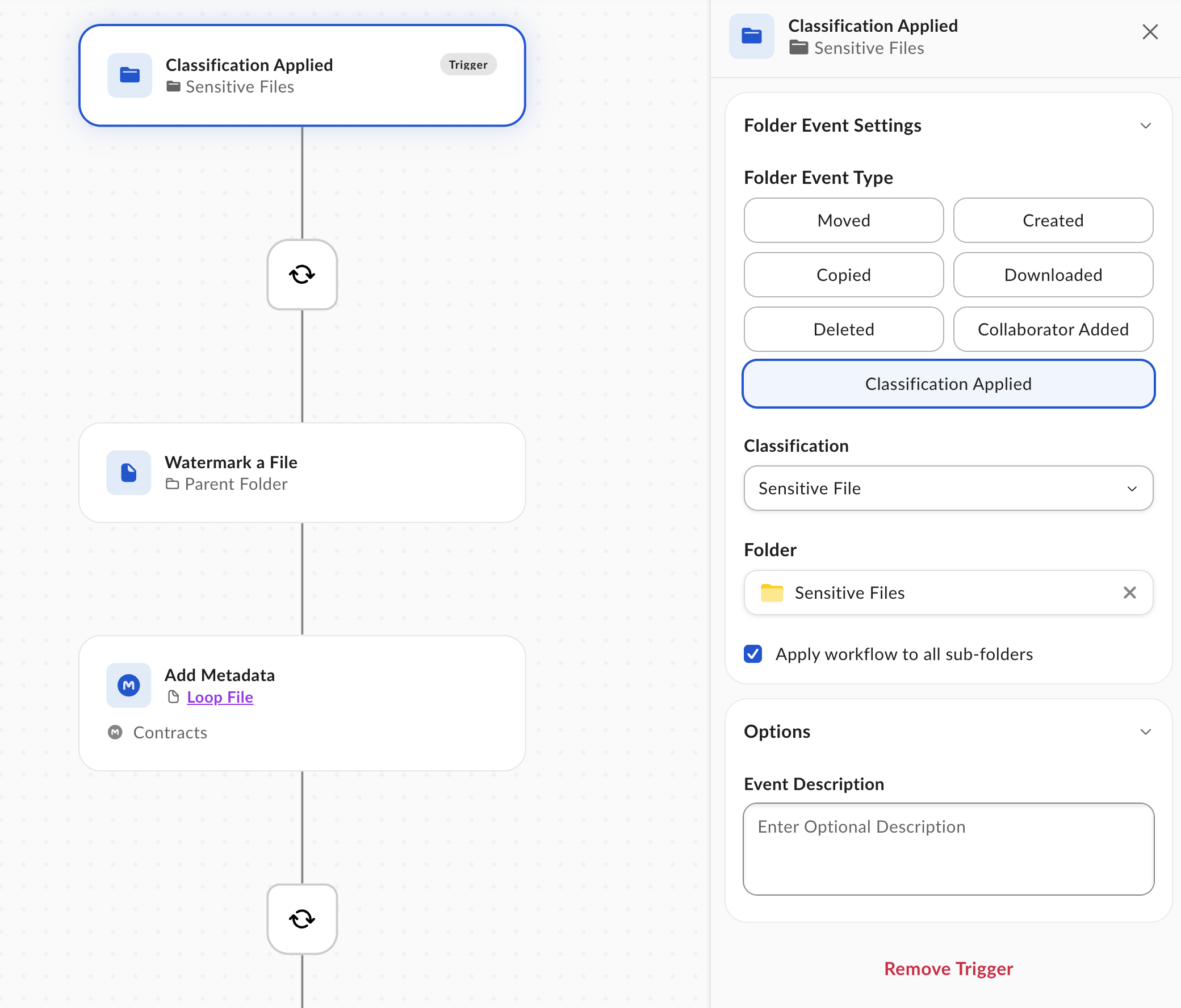Click the Contracts label in Add Metadata

[170, 733]
